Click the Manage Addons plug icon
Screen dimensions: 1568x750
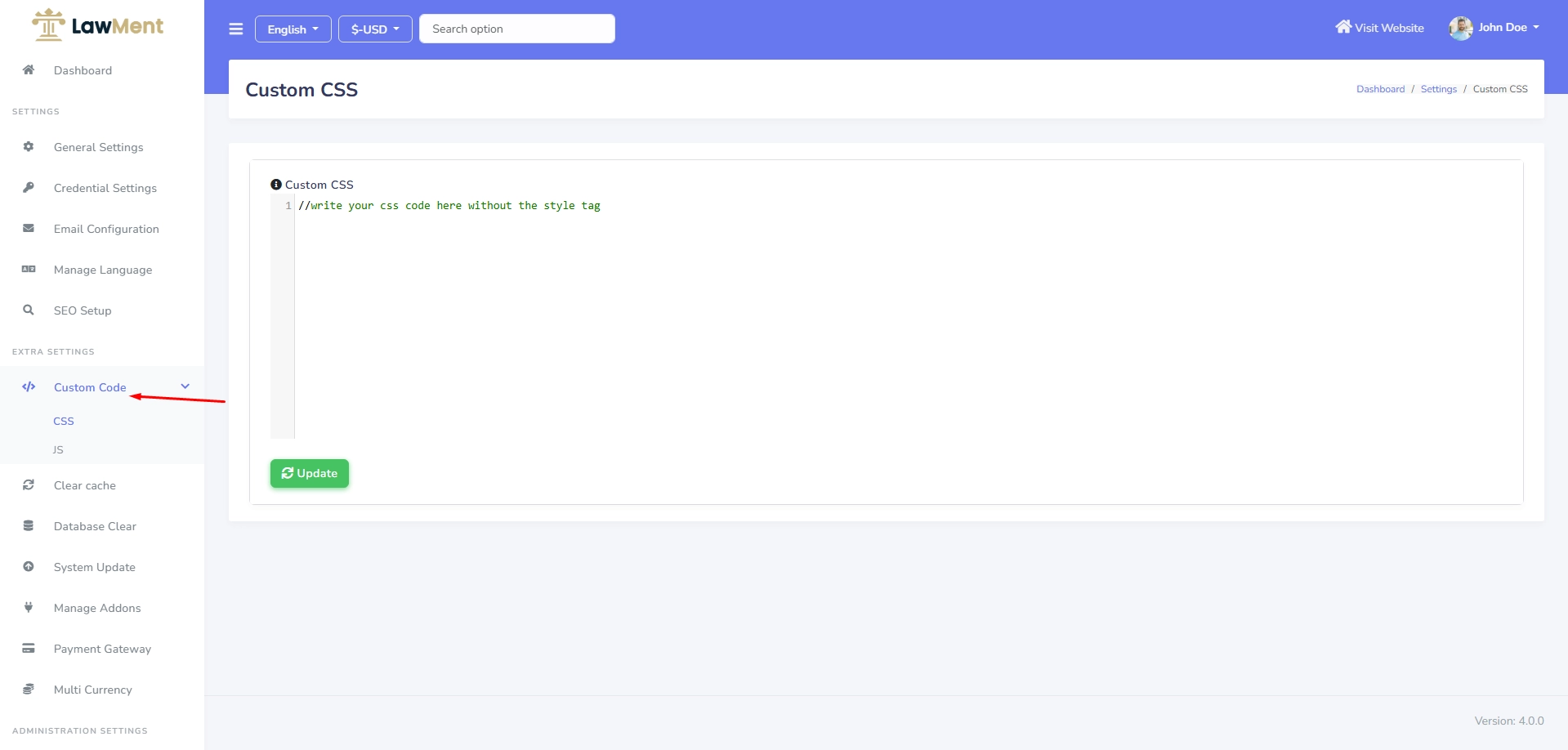coord(29,608)
